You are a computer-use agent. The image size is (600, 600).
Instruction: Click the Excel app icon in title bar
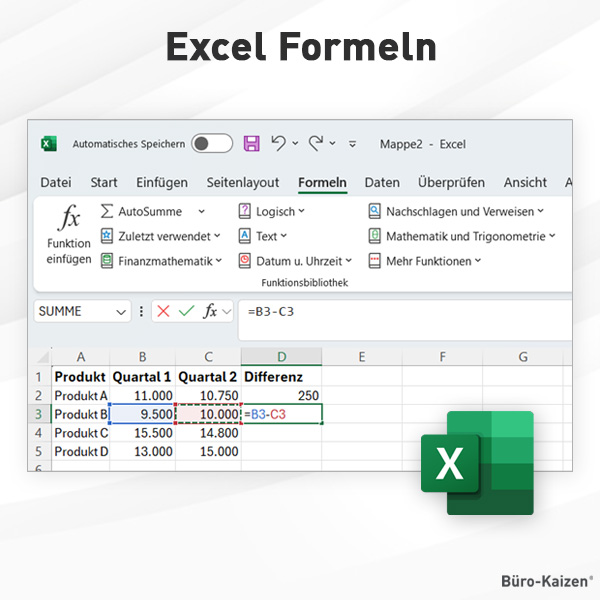click(49, 144)
